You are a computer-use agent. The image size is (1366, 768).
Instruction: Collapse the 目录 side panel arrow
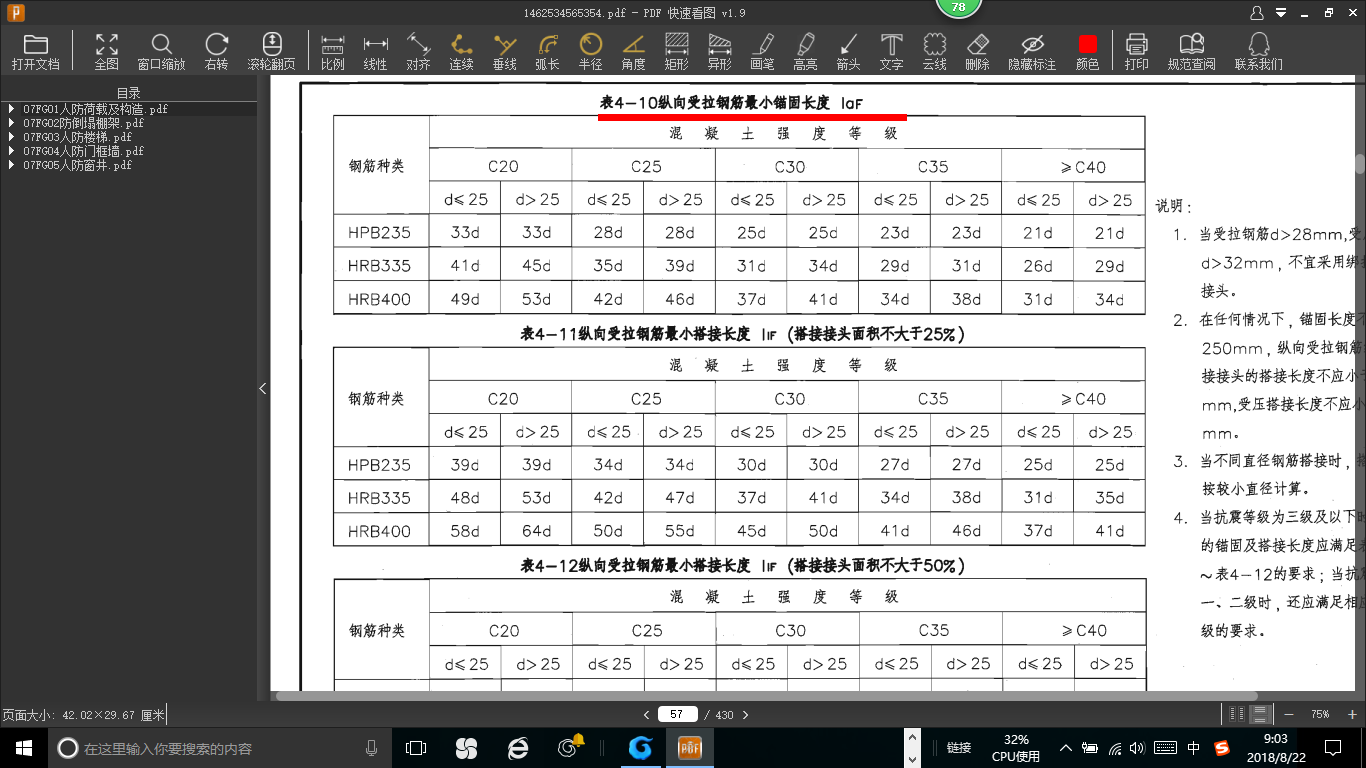[263, 388]
